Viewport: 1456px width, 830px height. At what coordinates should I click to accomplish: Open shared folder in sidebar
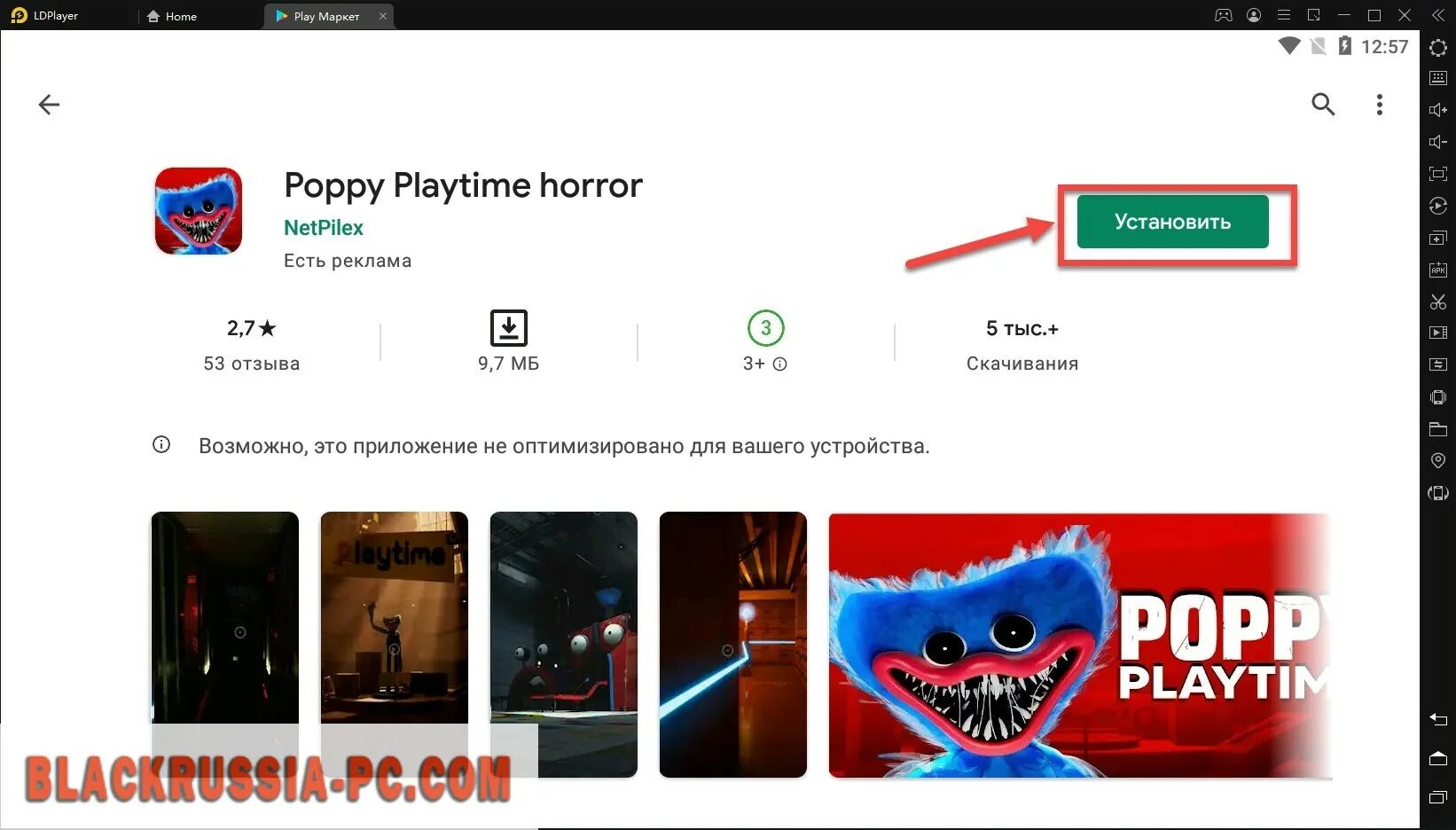1438,429
